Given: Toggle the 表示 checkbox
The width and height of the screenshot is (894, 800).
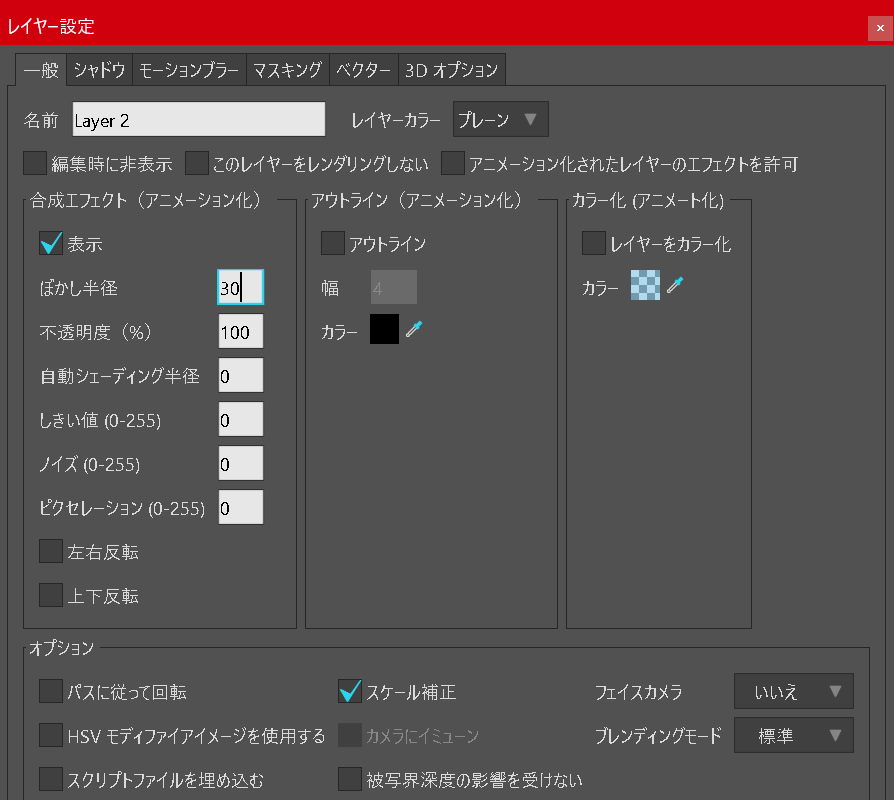Looking at the screenshot, I should (51, 244).
